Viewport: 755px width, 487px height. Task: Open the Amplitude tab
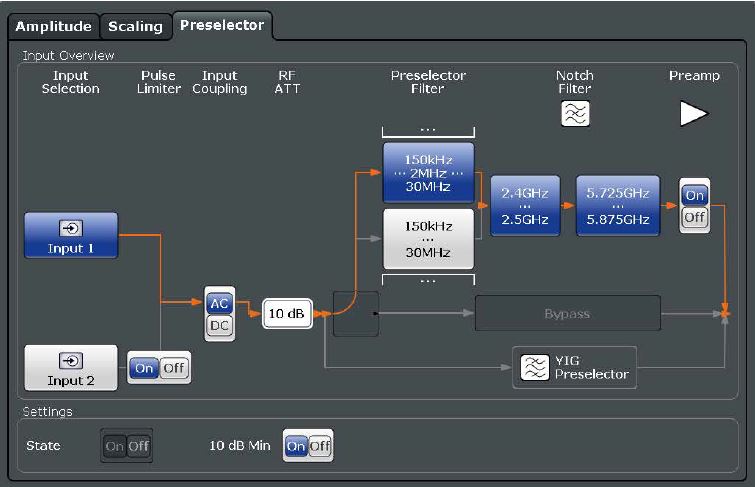[x=55, y=26]
